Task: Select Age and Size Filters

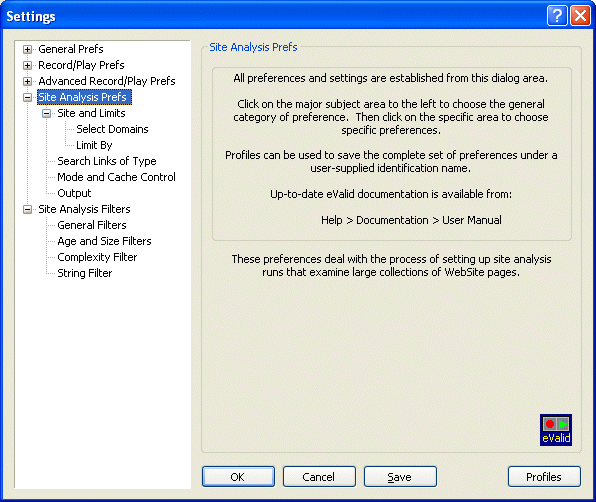Action: pyautogui.click(x=104, y=241)
